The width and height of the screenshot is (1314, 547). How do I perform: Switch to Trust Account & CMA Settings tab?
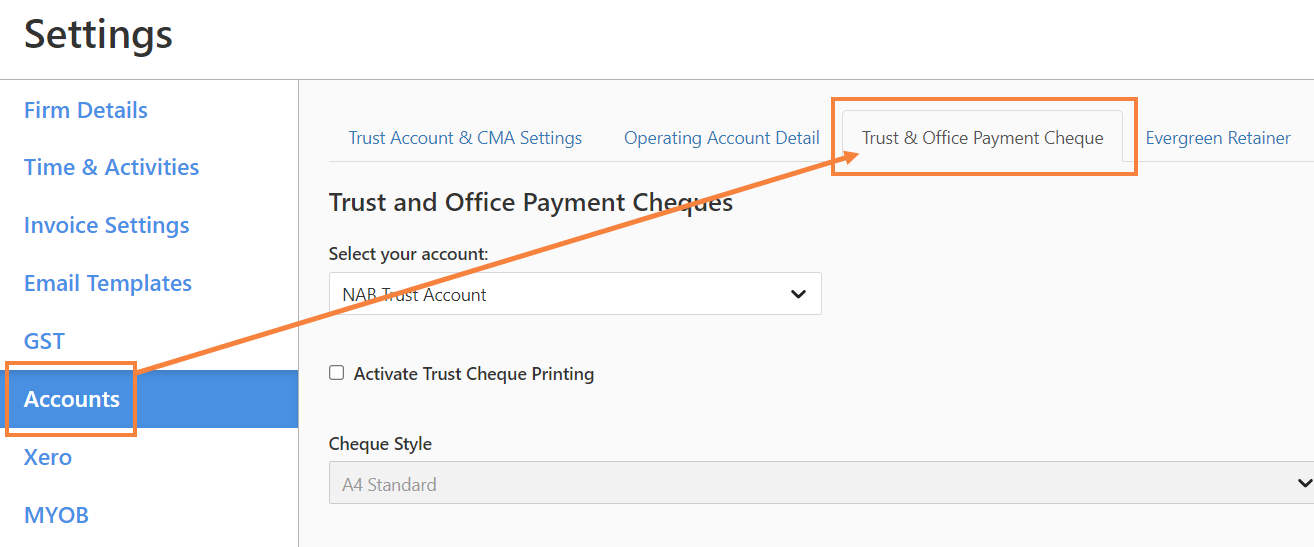click(465, 138)
